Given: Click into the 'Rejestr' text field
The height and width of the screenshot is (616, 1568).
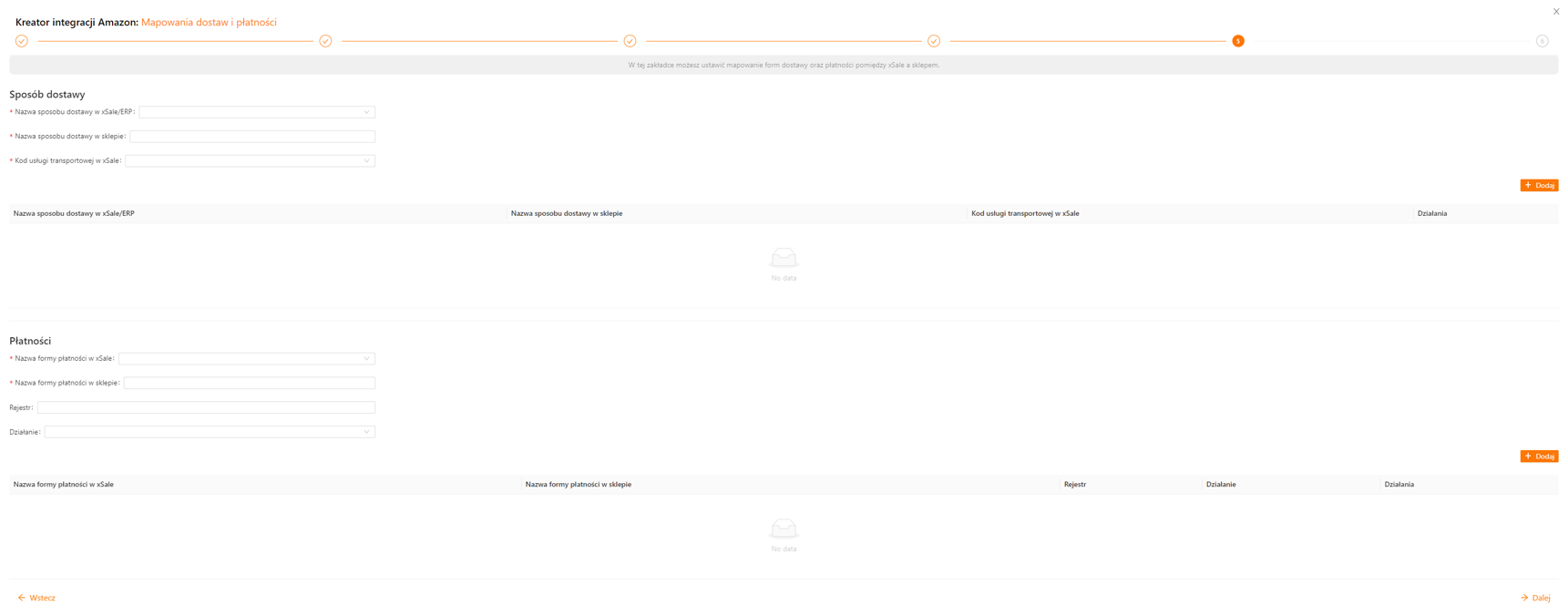Looking at the screenshot, I should (x=206, y=408).
